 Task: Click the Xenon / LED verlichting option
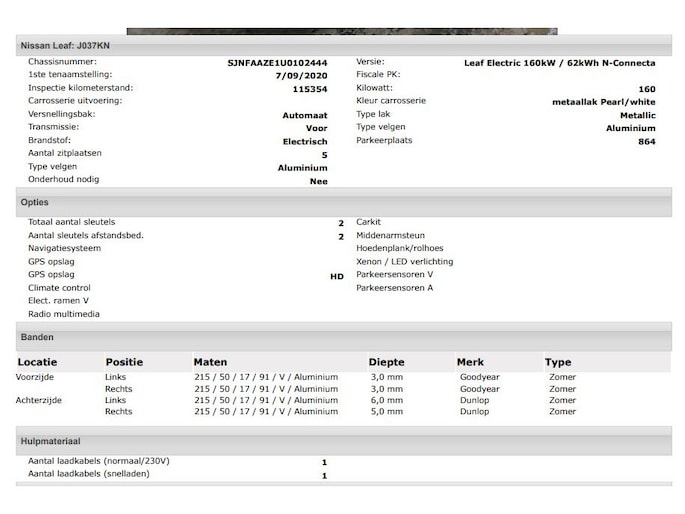(x=404, y=262)
